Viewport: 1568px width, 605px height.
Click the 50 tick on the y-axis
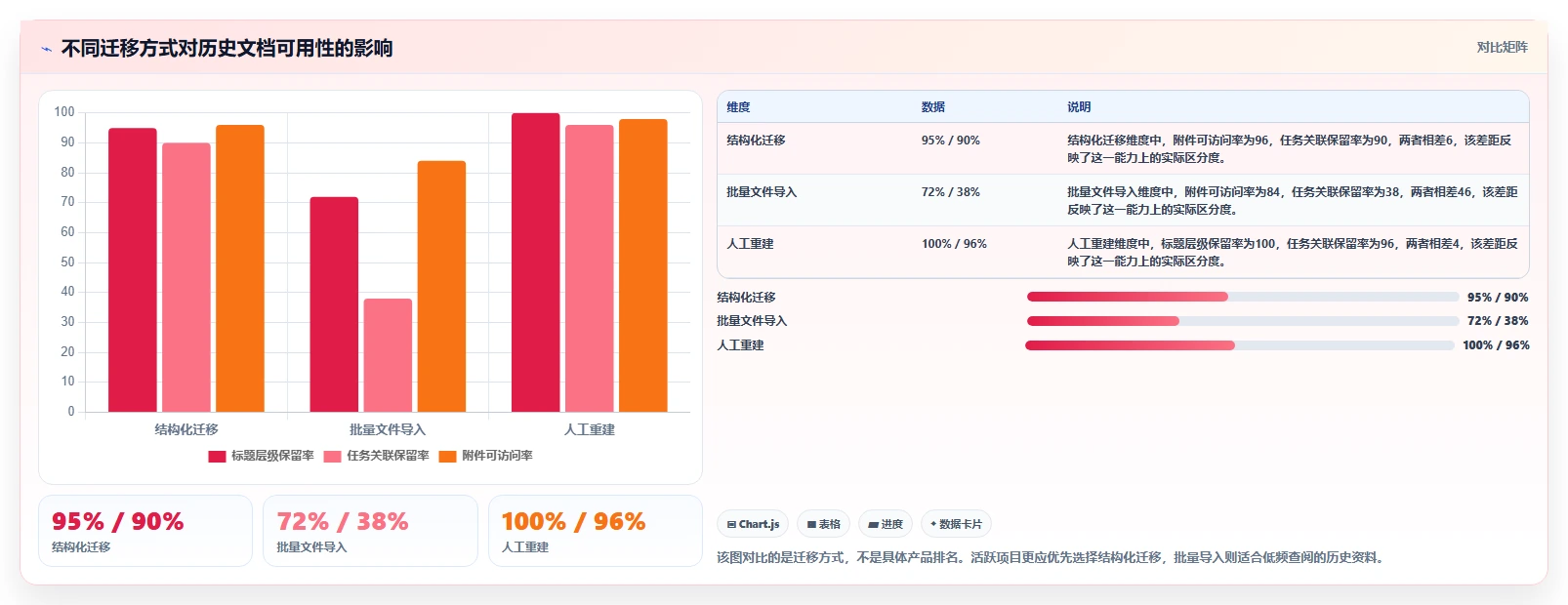point(67,262)
